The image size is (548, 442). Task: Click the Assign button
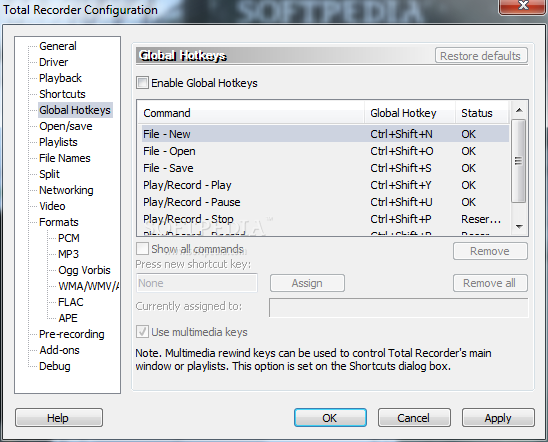(307, 283)
